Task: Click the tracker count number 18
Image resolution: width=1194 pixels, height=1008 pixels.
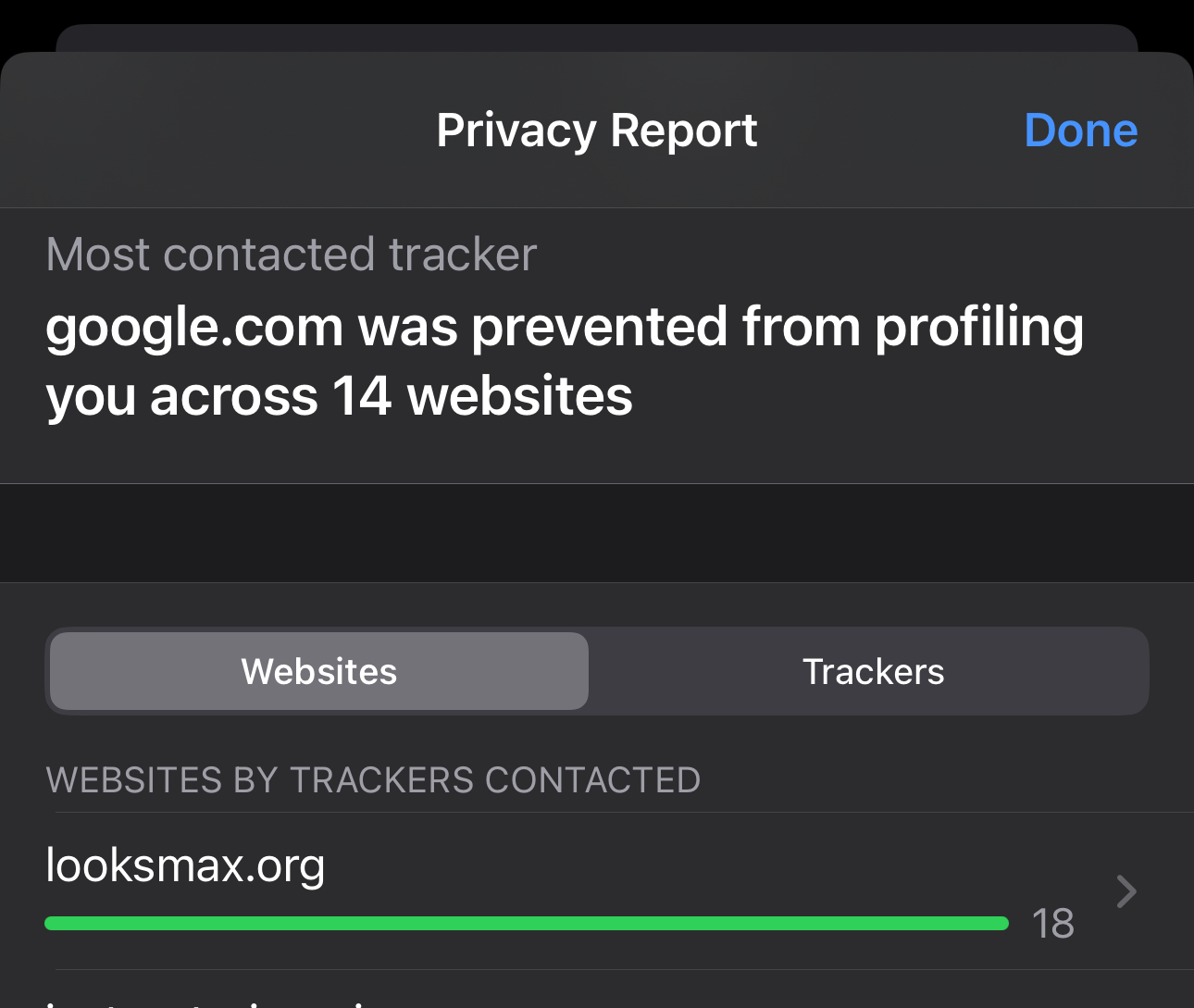Action: (1053, 923)
